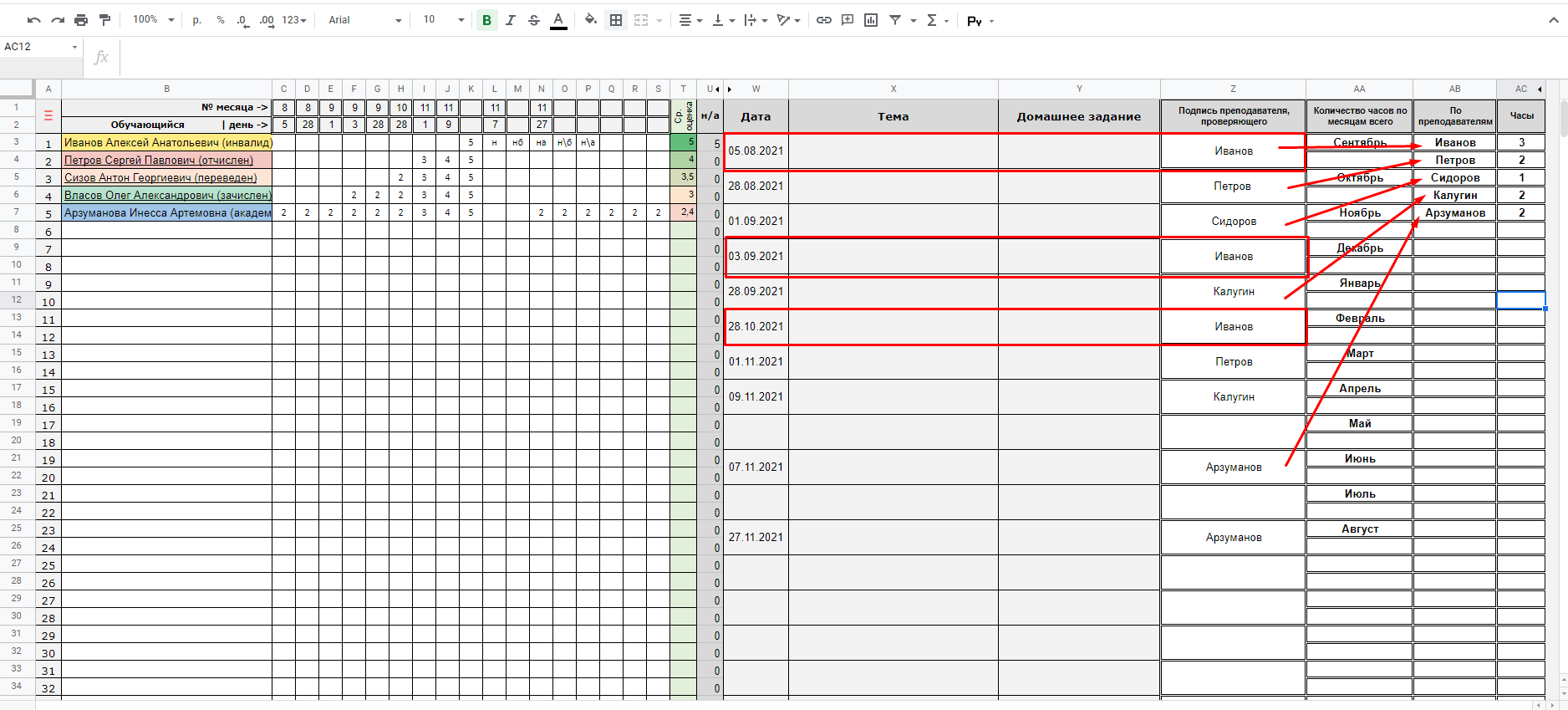Toggle bold formatting

click(x=486, y=20)
